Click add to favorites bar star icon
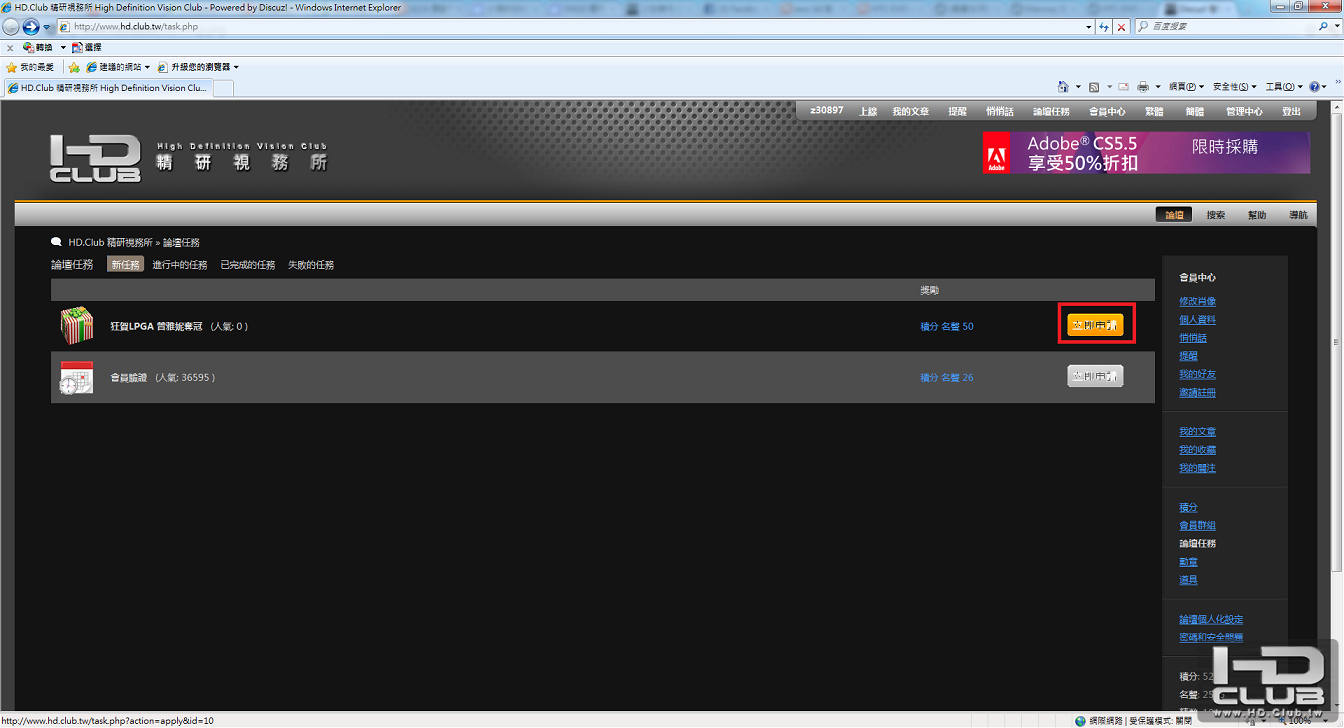1344x728 pixels. [x=73, y=67]
